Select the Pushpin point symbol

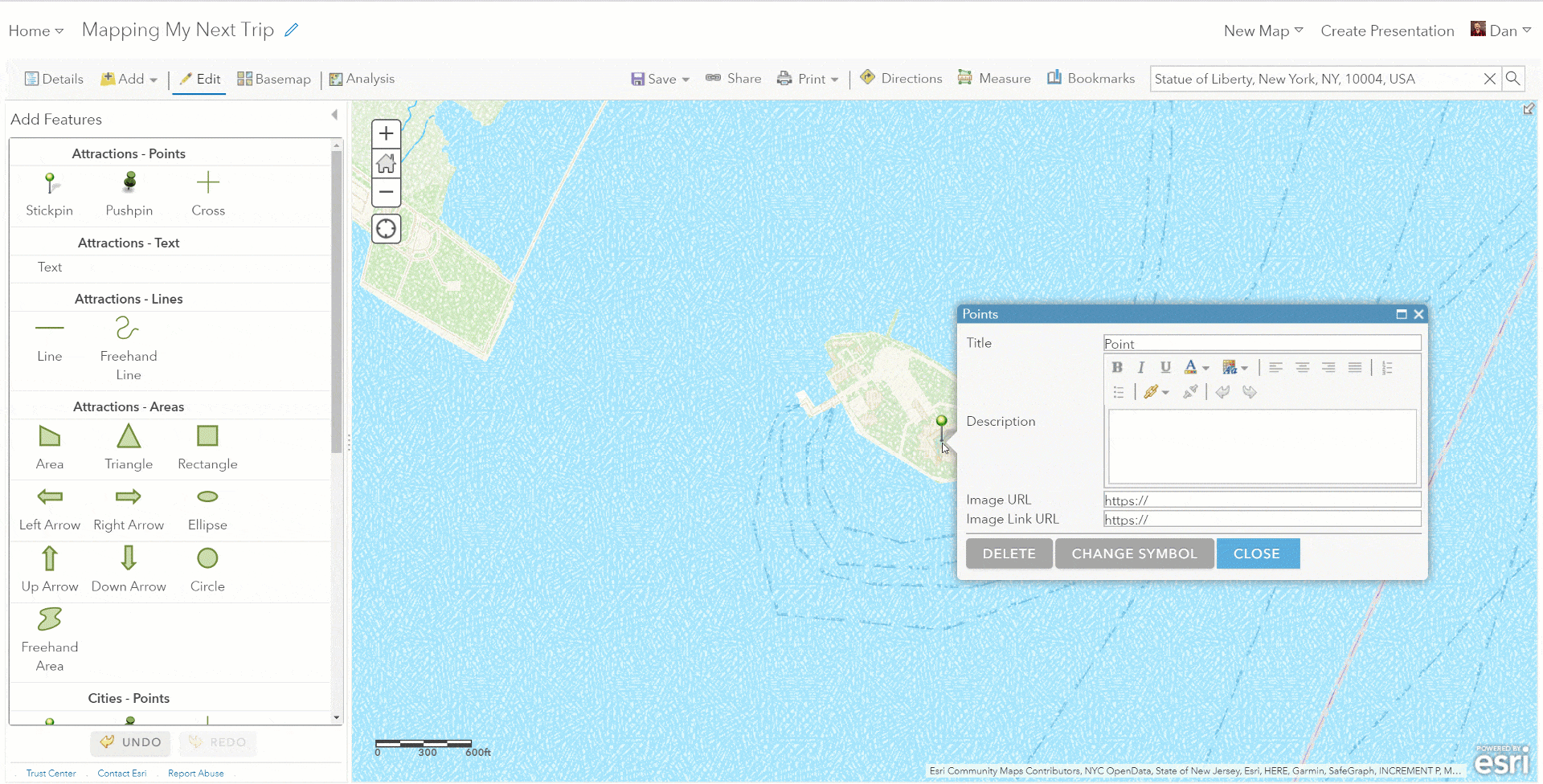(x=129, y=194)
